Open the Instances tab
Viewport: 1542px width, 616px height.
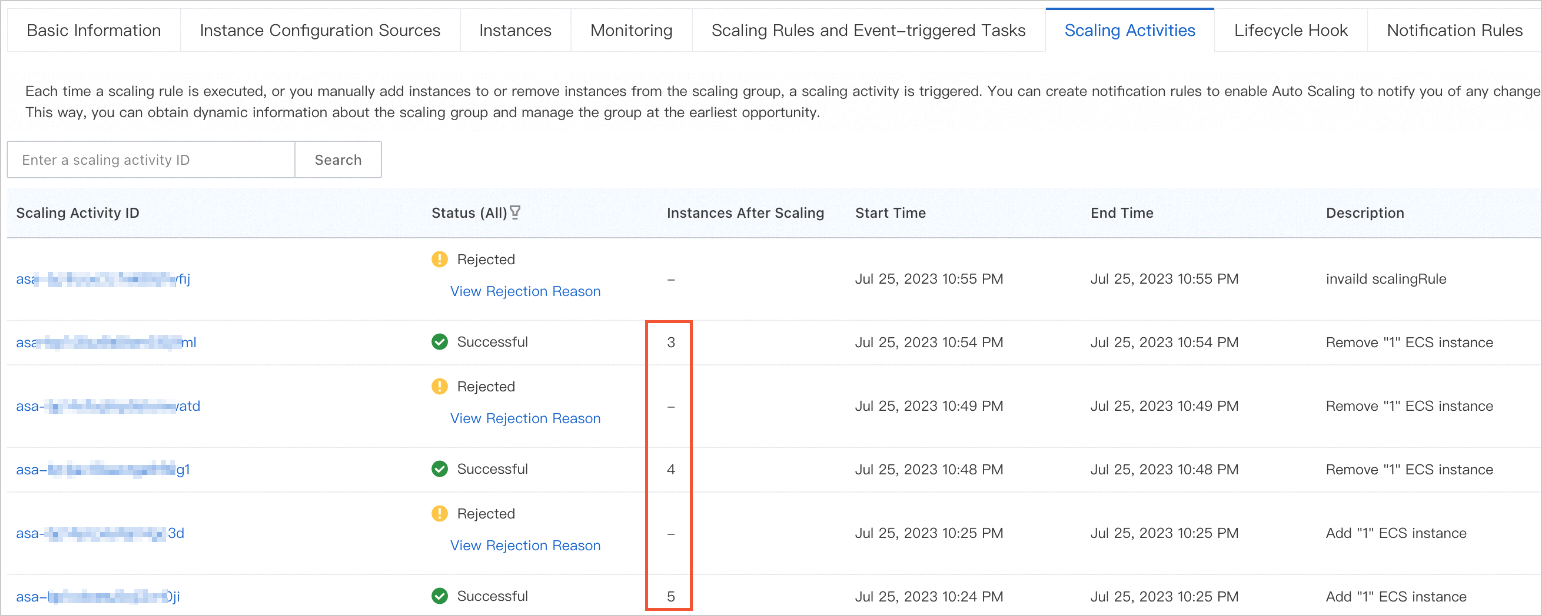[x=515, y=30]
